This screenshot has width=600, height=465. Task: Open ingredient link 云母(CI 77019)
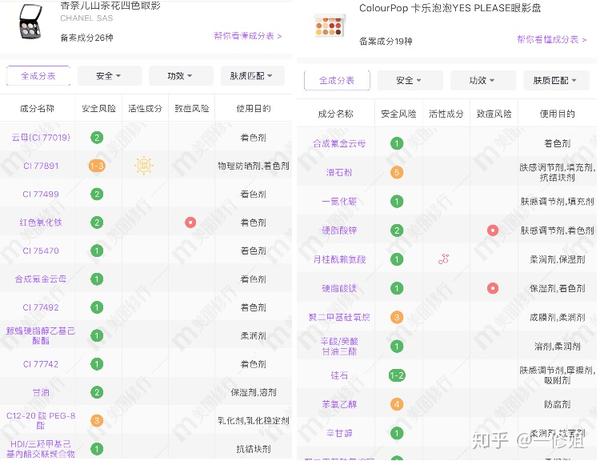pos(41,137)
